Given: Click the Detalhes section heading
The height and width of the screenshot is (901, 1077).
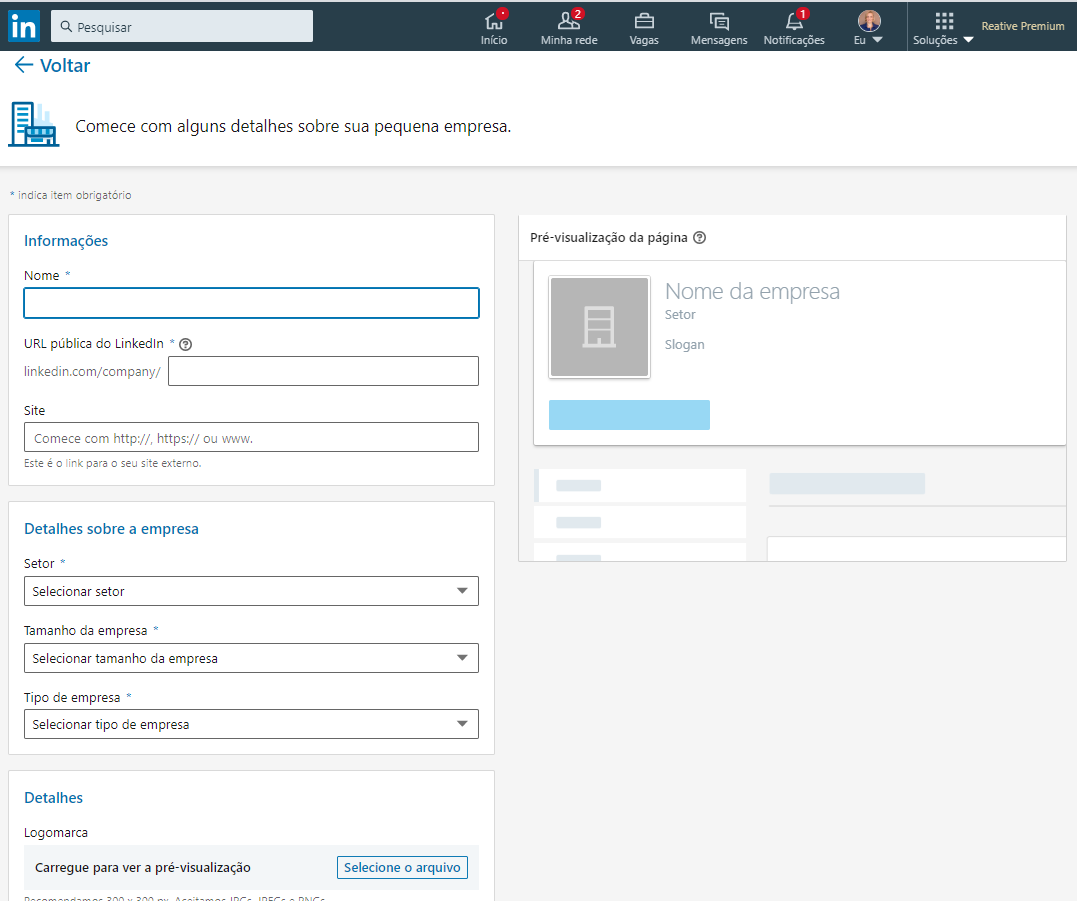Looking at the screenshot, I should click(54, 798).
